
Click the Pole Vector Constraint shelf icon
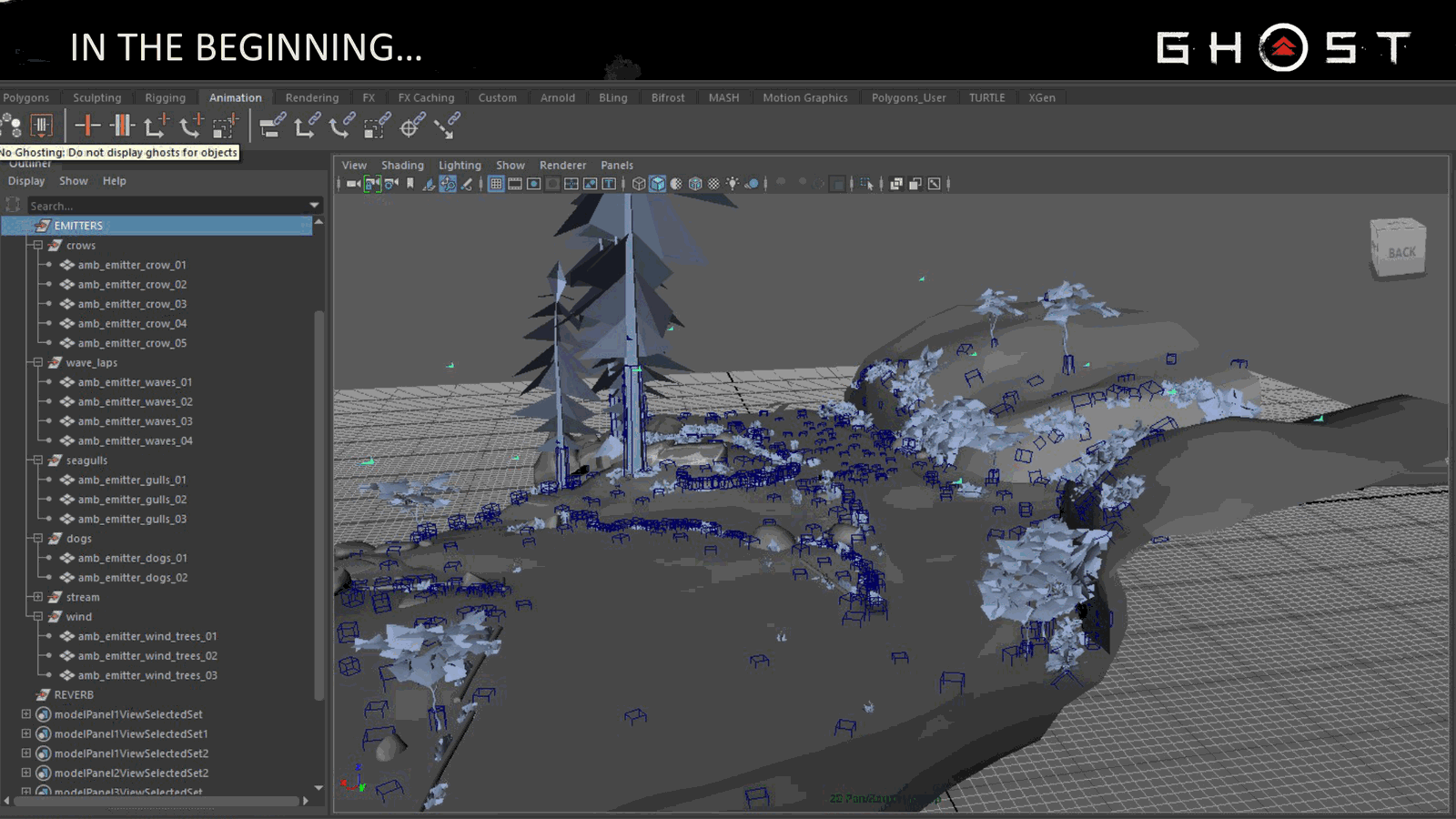pos(447,125)
